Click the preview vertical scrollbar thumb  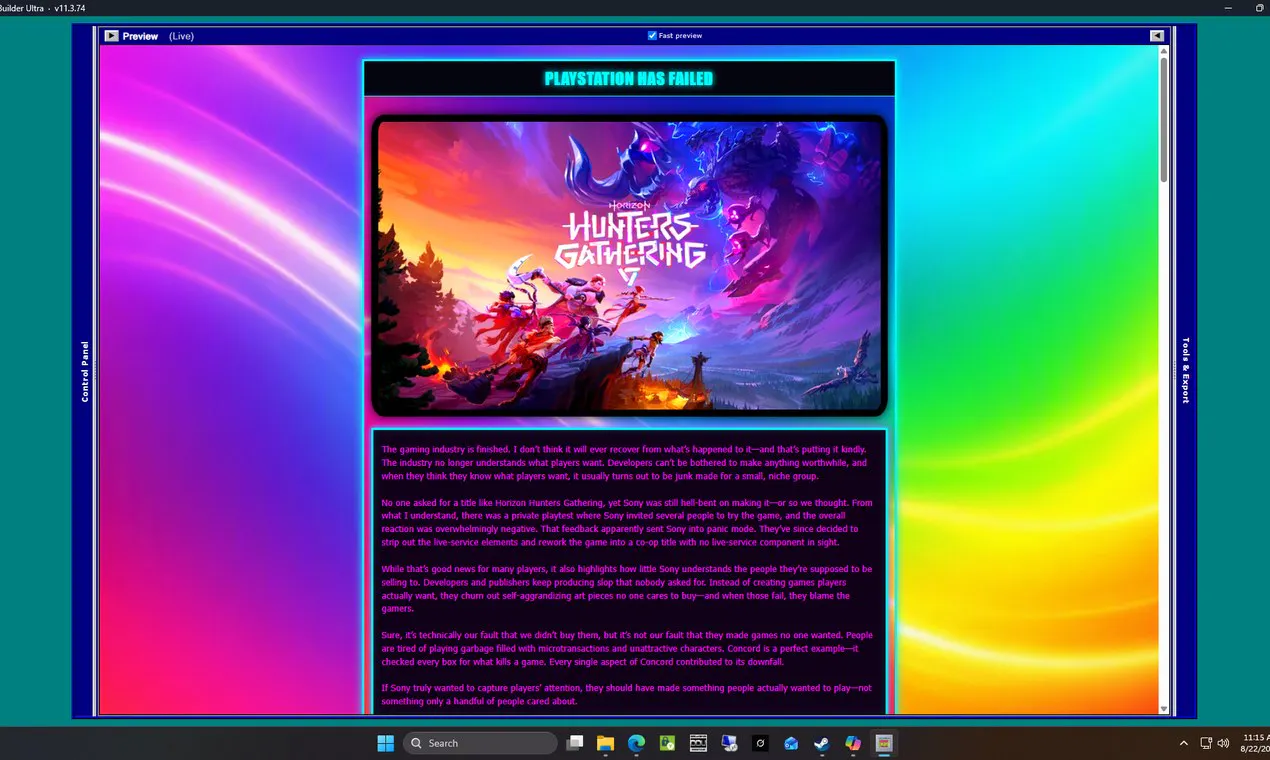coord(1164,118)
